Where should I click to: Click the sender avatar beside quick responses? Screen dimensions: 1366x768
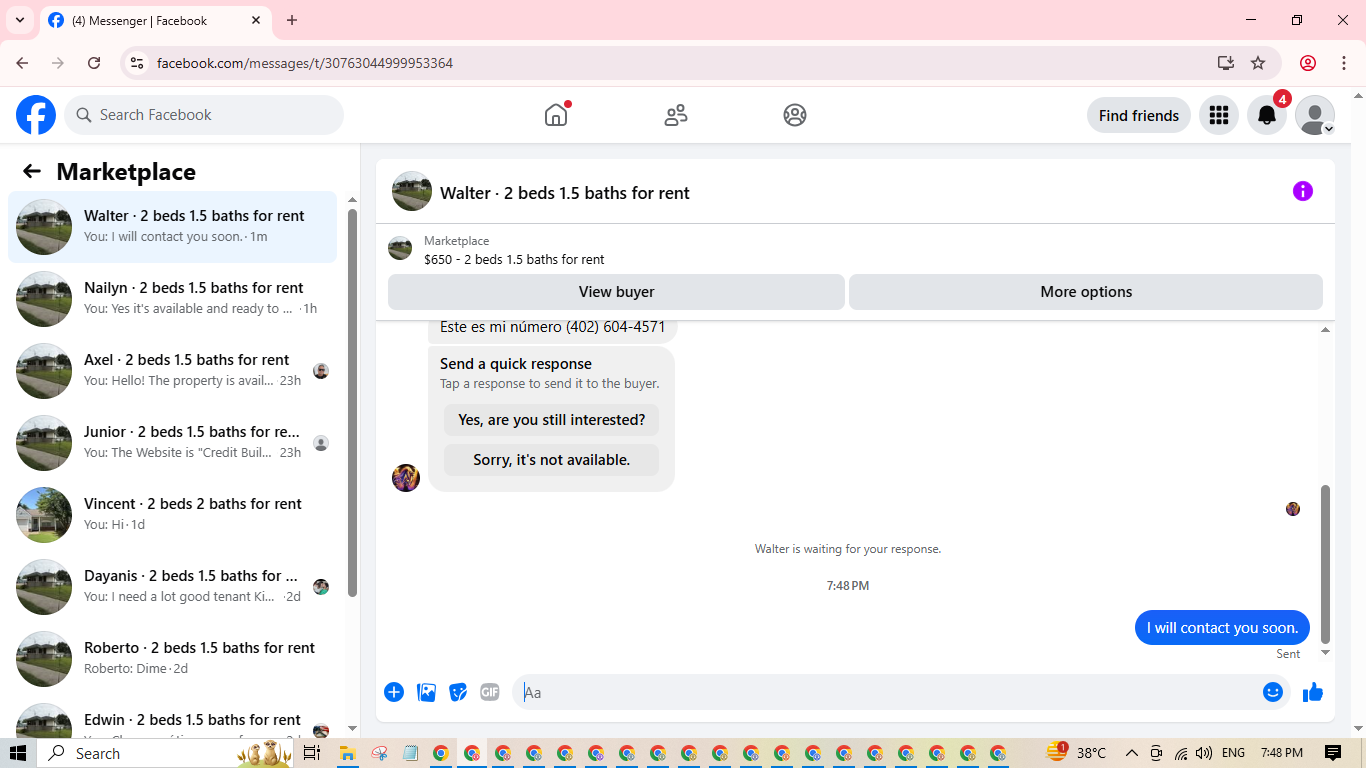click(406, 478)
